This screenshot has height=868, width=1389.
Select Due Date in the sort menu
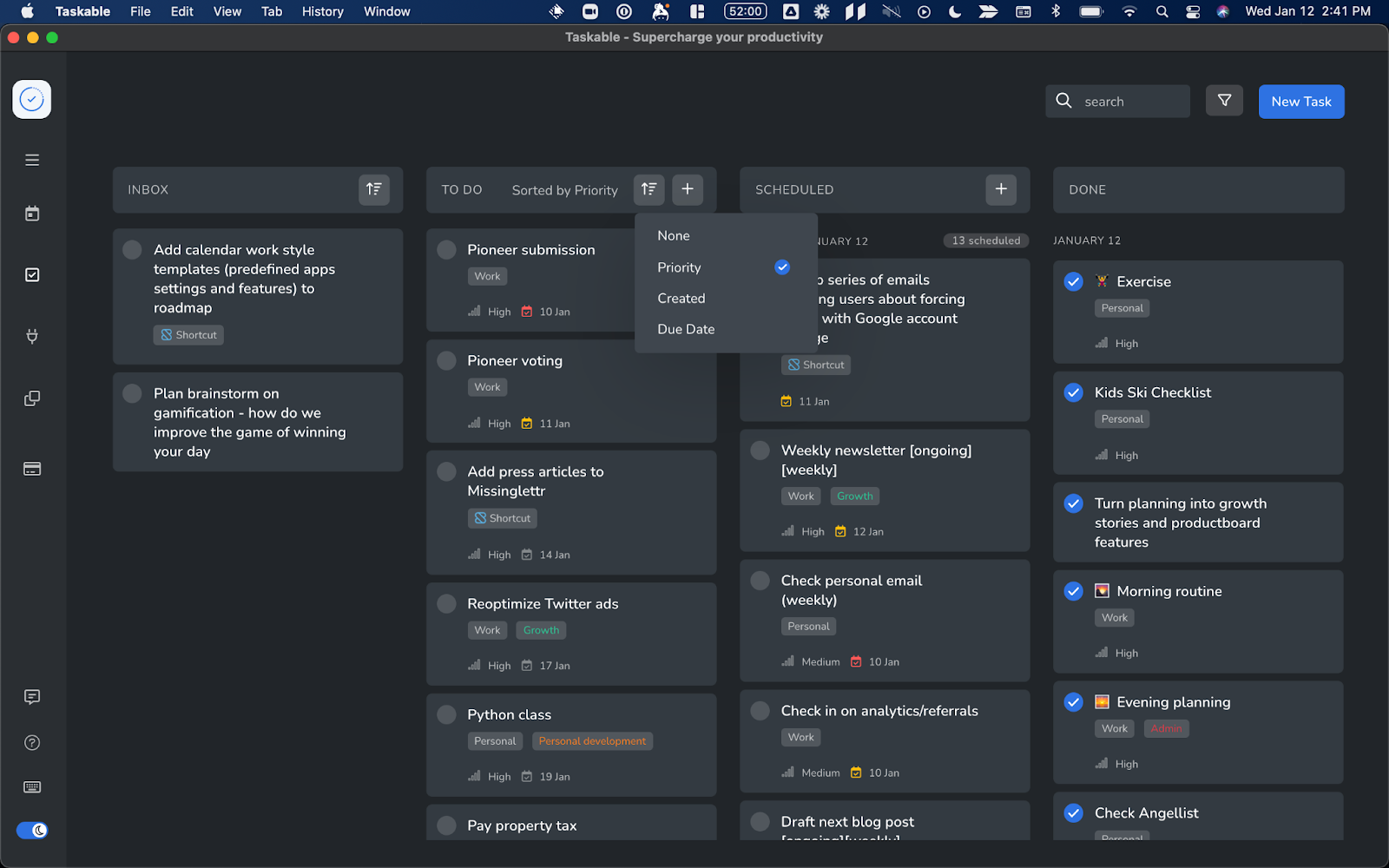pos(686,329)
